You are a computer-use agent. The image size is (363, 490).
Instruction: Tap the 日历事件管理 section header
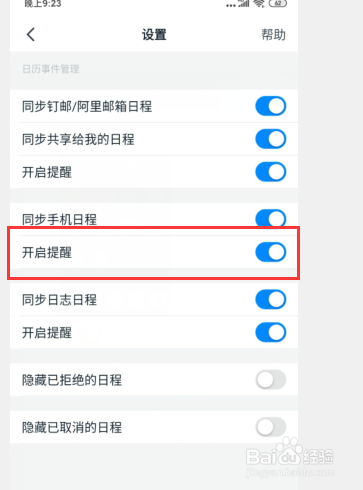51,69
